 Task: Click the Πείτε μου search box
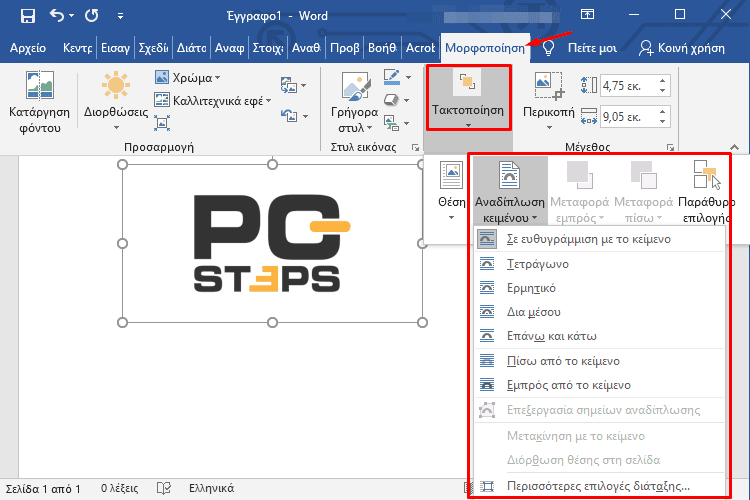click(x=592, y=48)
